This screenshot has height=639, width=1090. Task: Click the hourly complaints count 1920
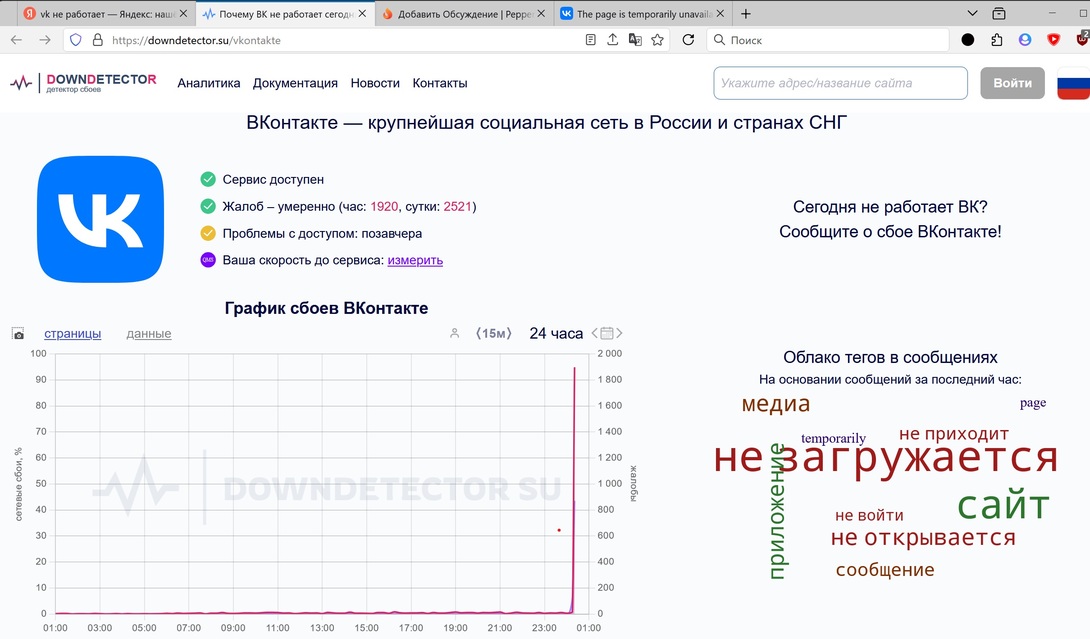pos(384,207)
